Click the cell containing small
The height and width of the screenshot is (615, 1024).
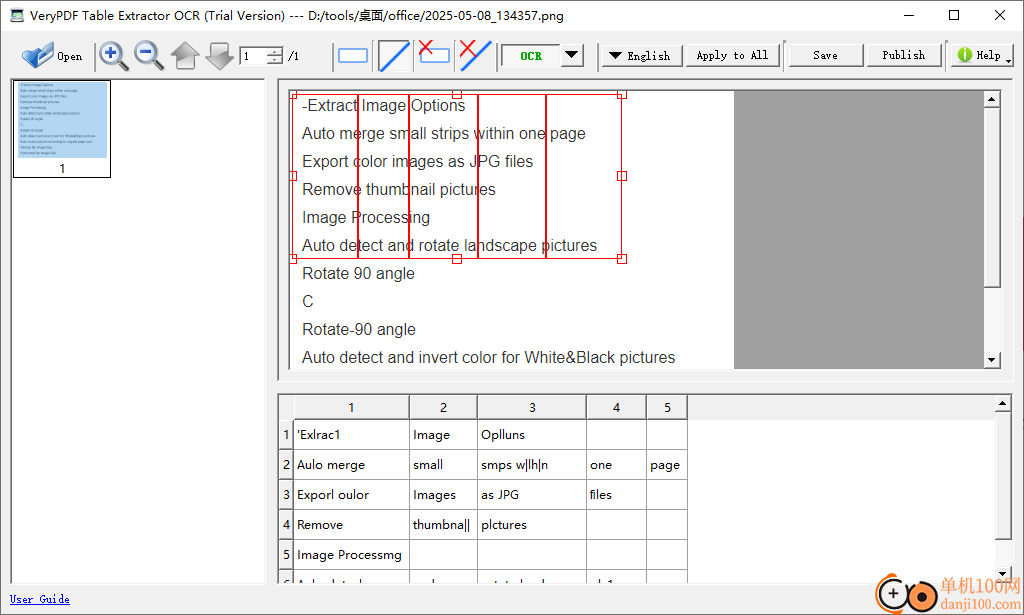(443, 465)
